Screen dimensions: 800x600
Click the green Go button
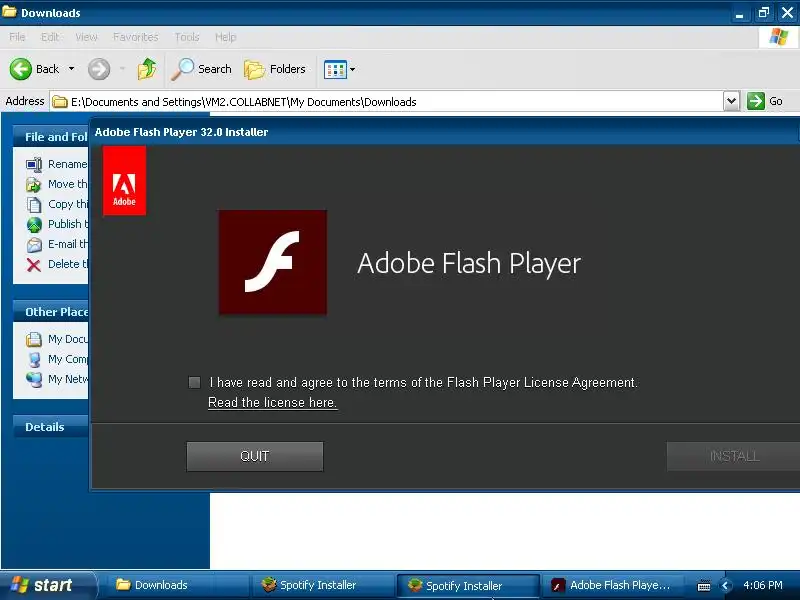pyautogui.click(x=765, y=101)
